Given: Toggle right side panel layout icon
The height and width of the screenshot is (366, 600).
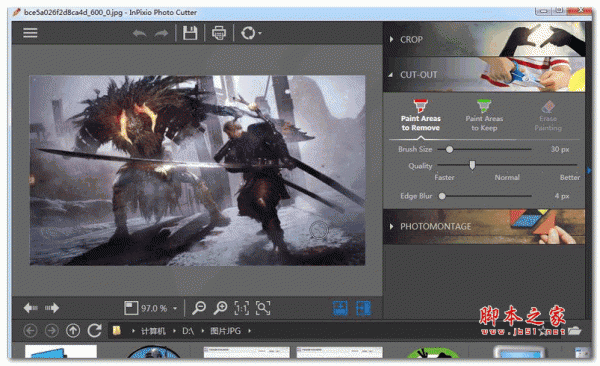Looking at the screenshot, I should pyautogui.click(x=363, y=308).
